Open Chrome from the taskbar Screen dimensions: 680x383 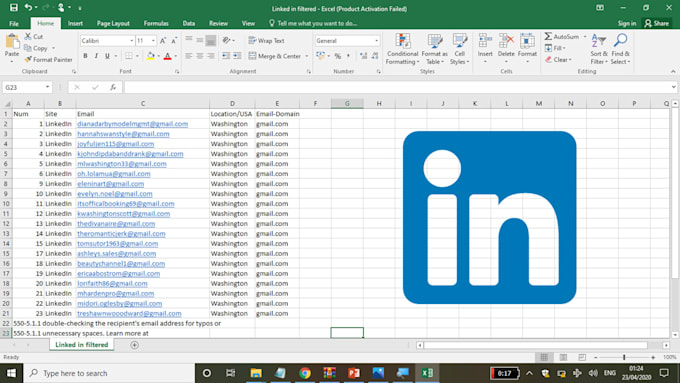[305, 373]
